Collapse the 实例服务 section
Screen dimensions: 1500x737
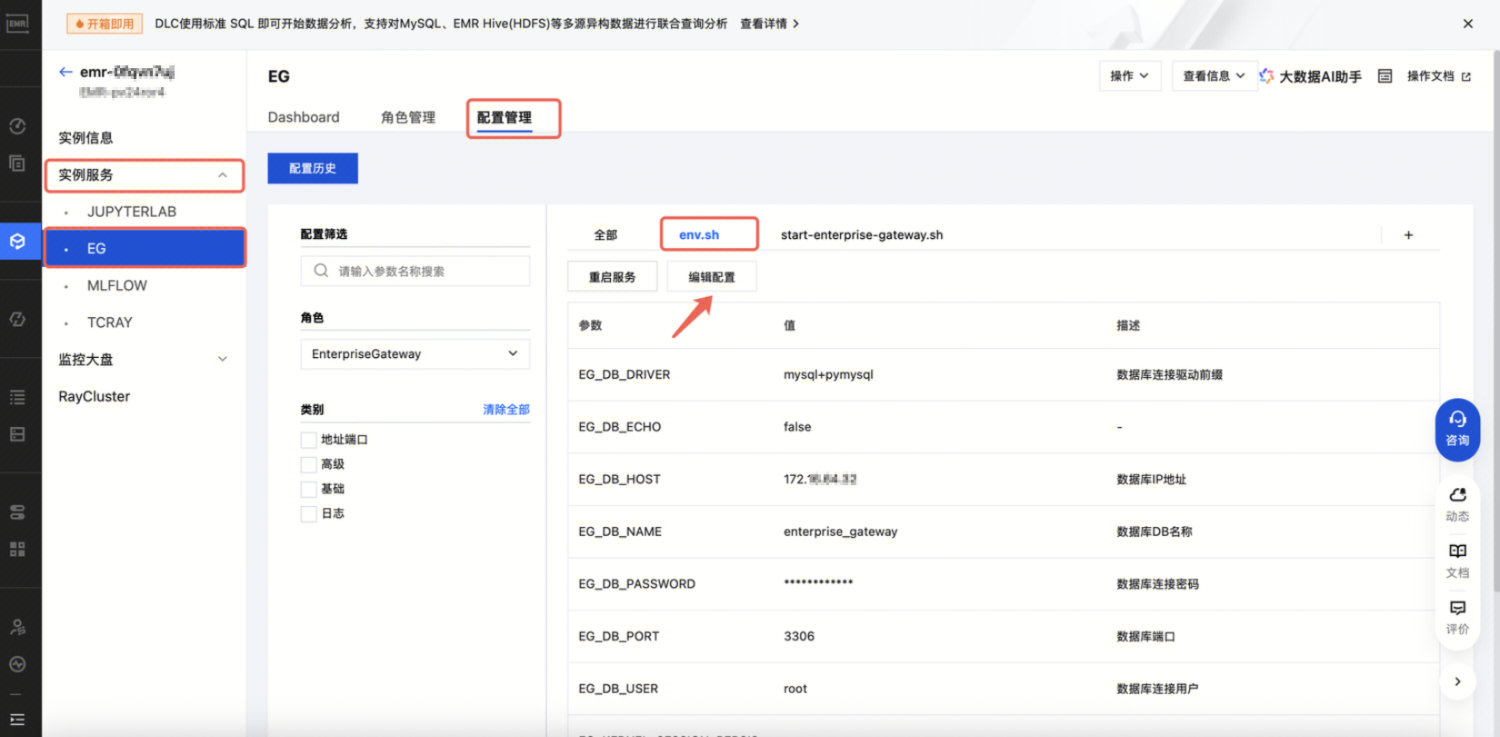[222, 175]
